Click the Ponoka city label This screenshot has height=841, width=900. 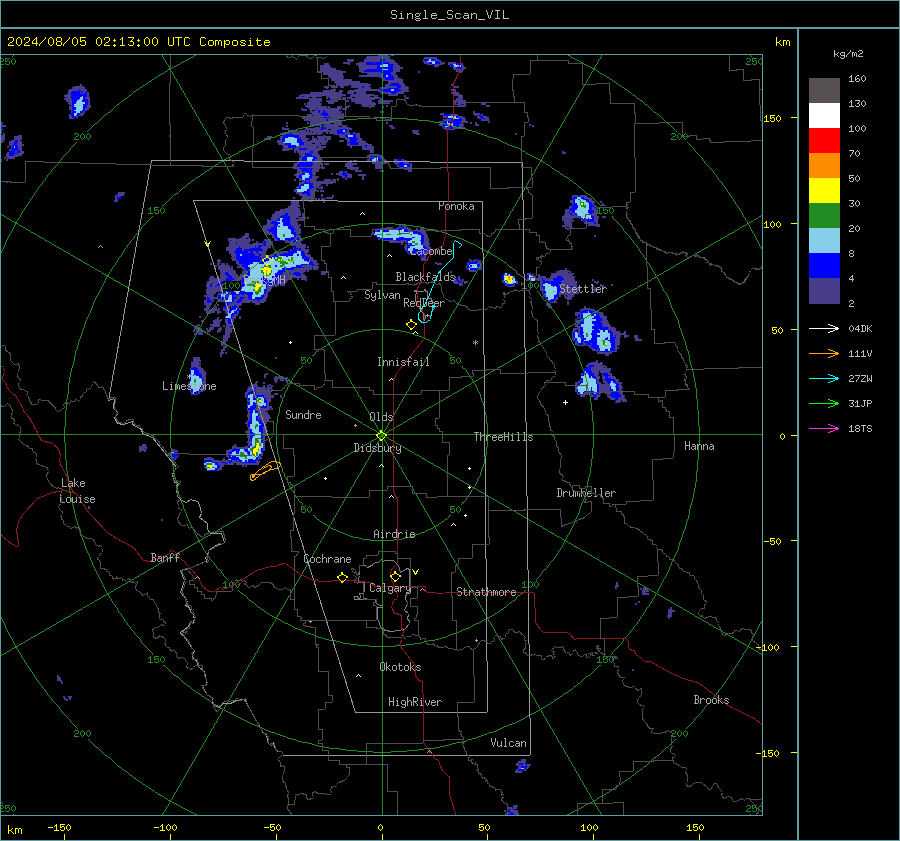click(456, 206)
